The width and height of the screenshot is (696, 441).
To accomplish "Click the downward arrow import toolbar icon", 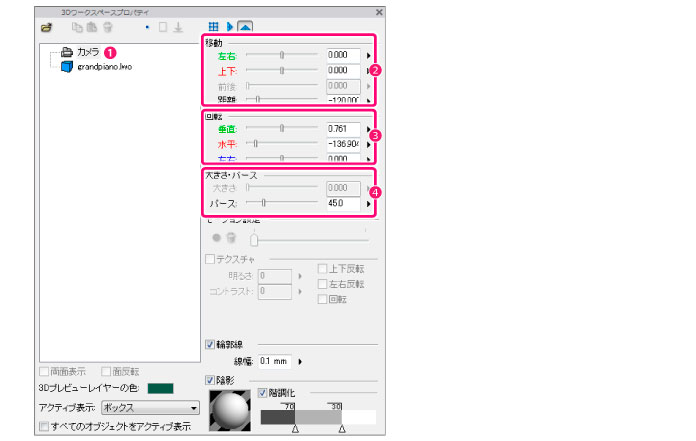I will click(x=178, y=28).
